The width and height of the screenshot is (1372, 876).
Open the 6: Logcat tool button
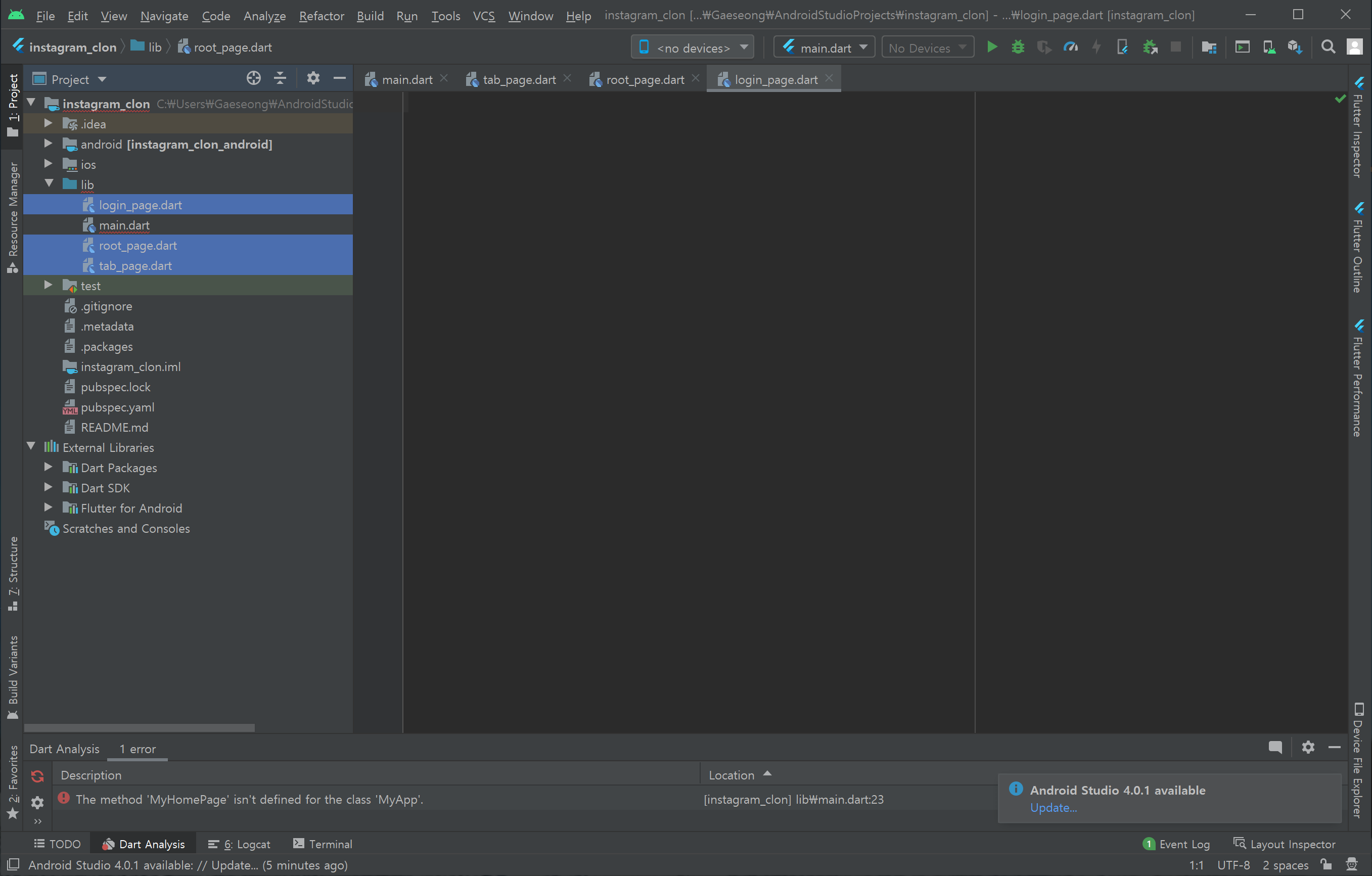click(239, 844)
